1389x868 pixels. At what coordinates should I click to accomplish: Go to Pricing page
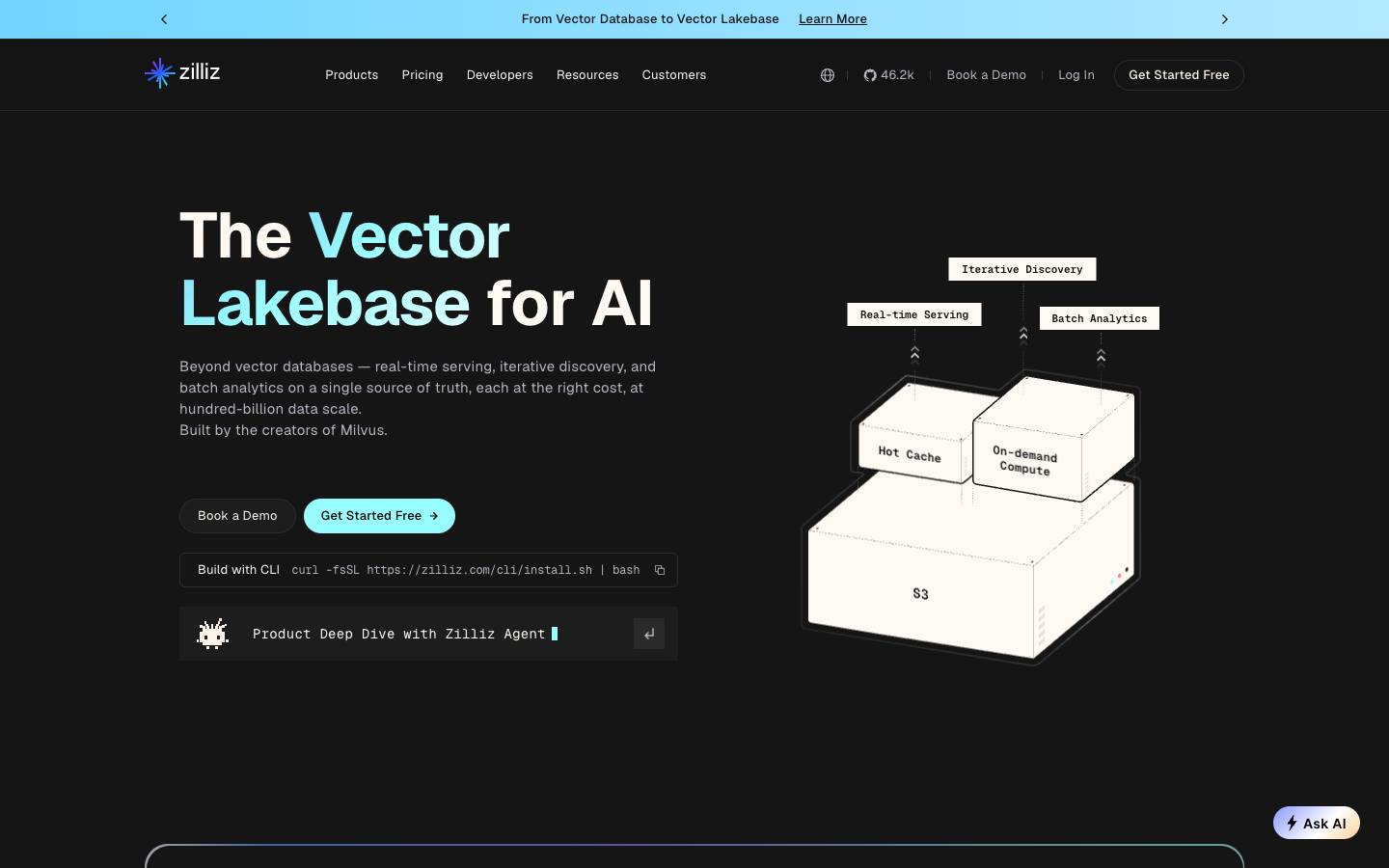pos(422,75)
